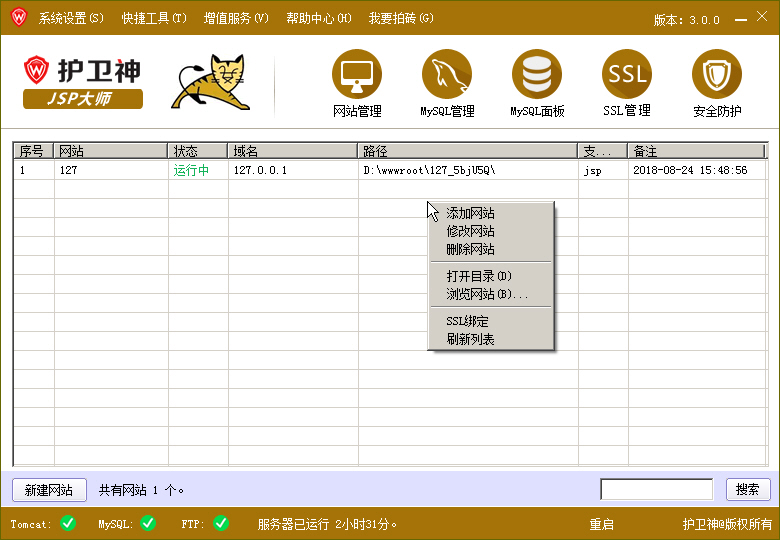This screenshot has width=780, height=540.
Task: Click the 重启 restart link
Action: click(601, 524)
